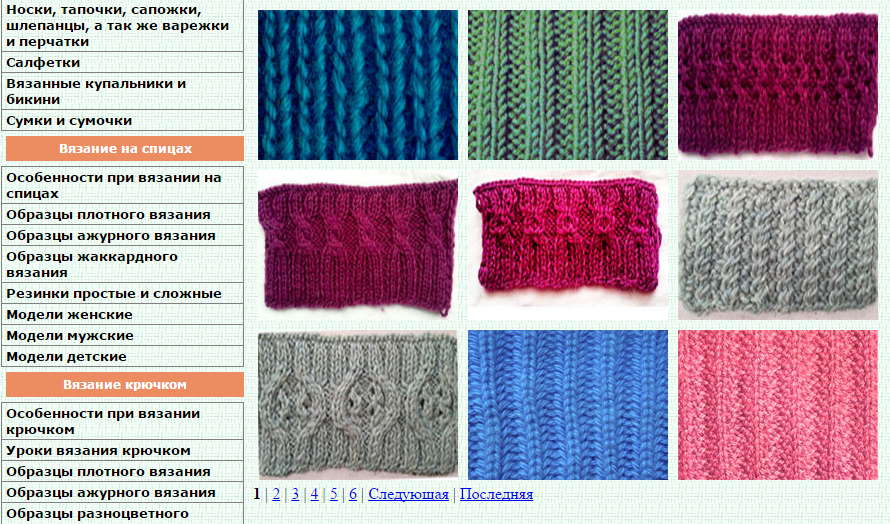The image size is (890, 524).
Task: Open the dark magenta openwork rib sample
Action: [778, 85]
